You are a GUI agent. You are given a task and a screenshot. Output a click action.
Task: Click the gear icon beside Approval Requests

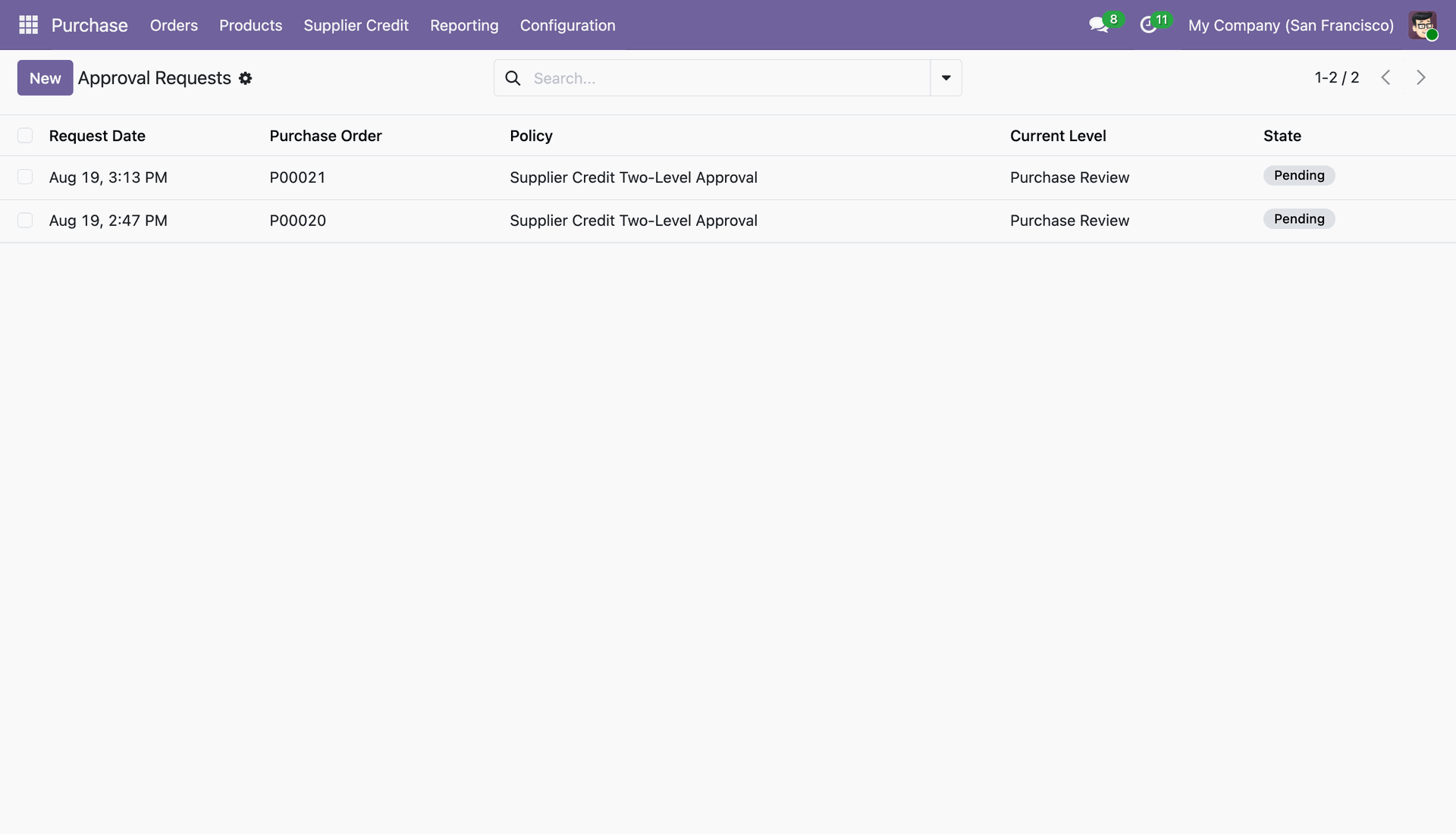[x=245, y=78]
